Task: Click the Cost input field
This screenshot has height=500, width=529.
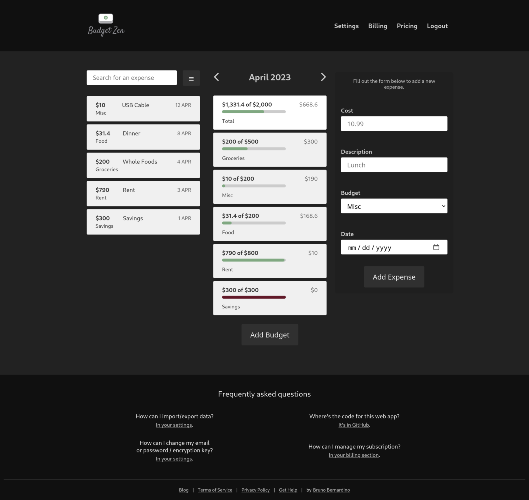Action: 394,124
